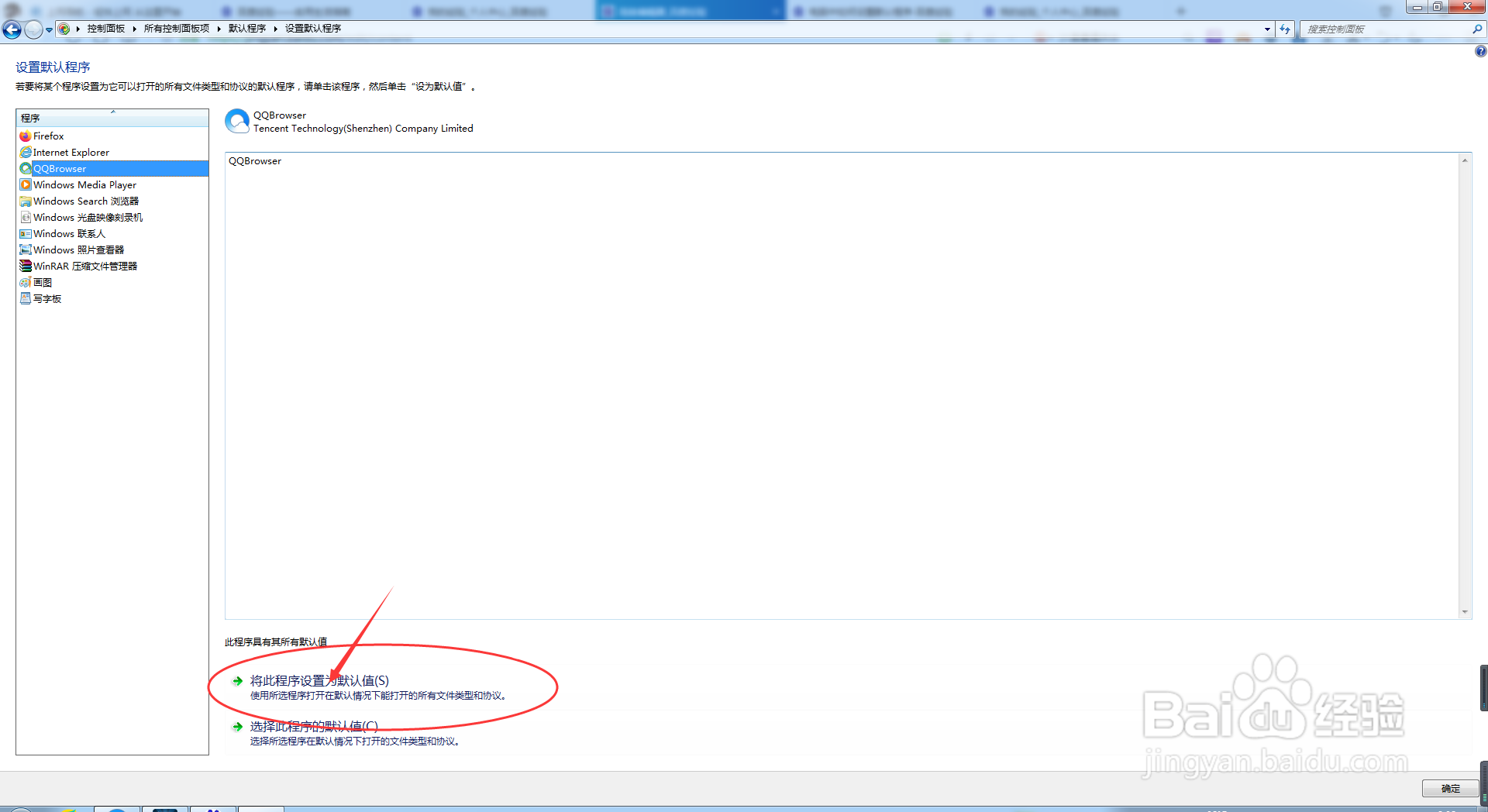The height and width of the screenshot is (812, 1488).
Task: Click the refresh icon beside address bar
Action: coord(1285,29)
